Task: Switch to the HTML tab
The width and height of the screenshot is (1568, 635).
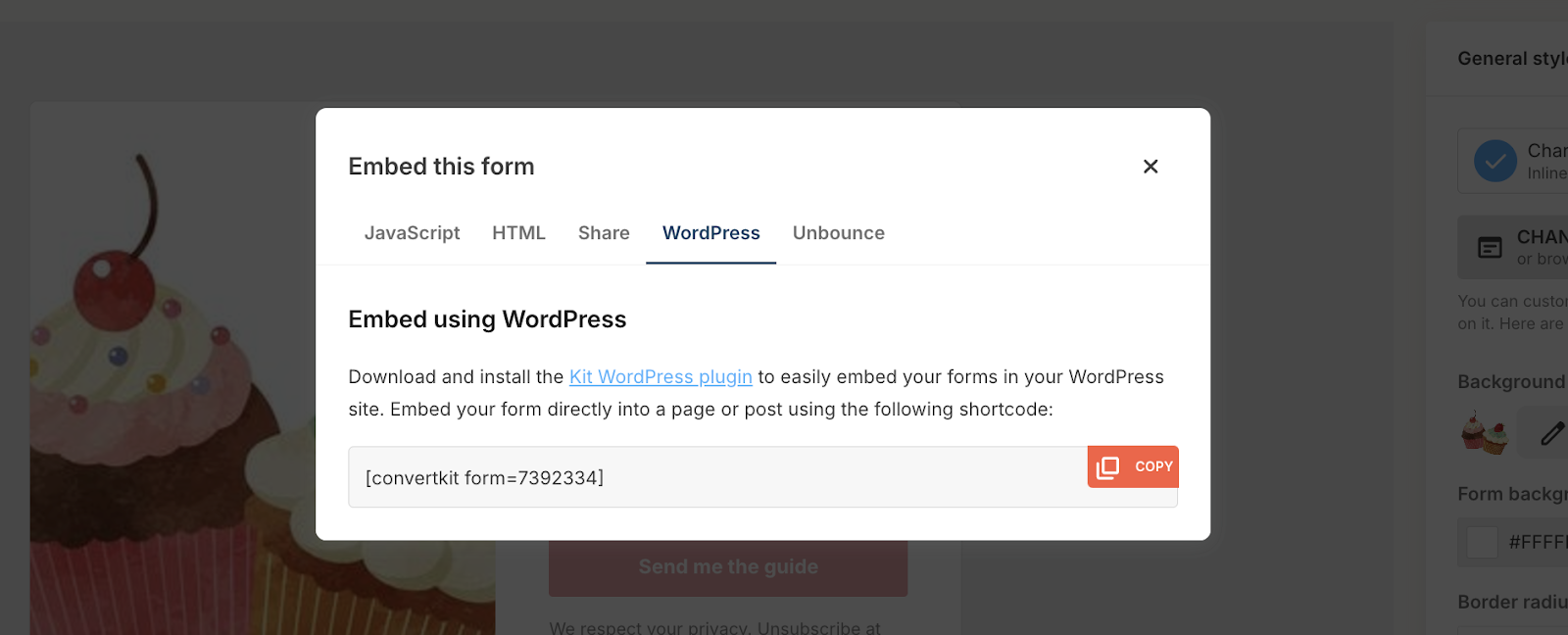Action: pyautogui.click(x=518, y=233)
